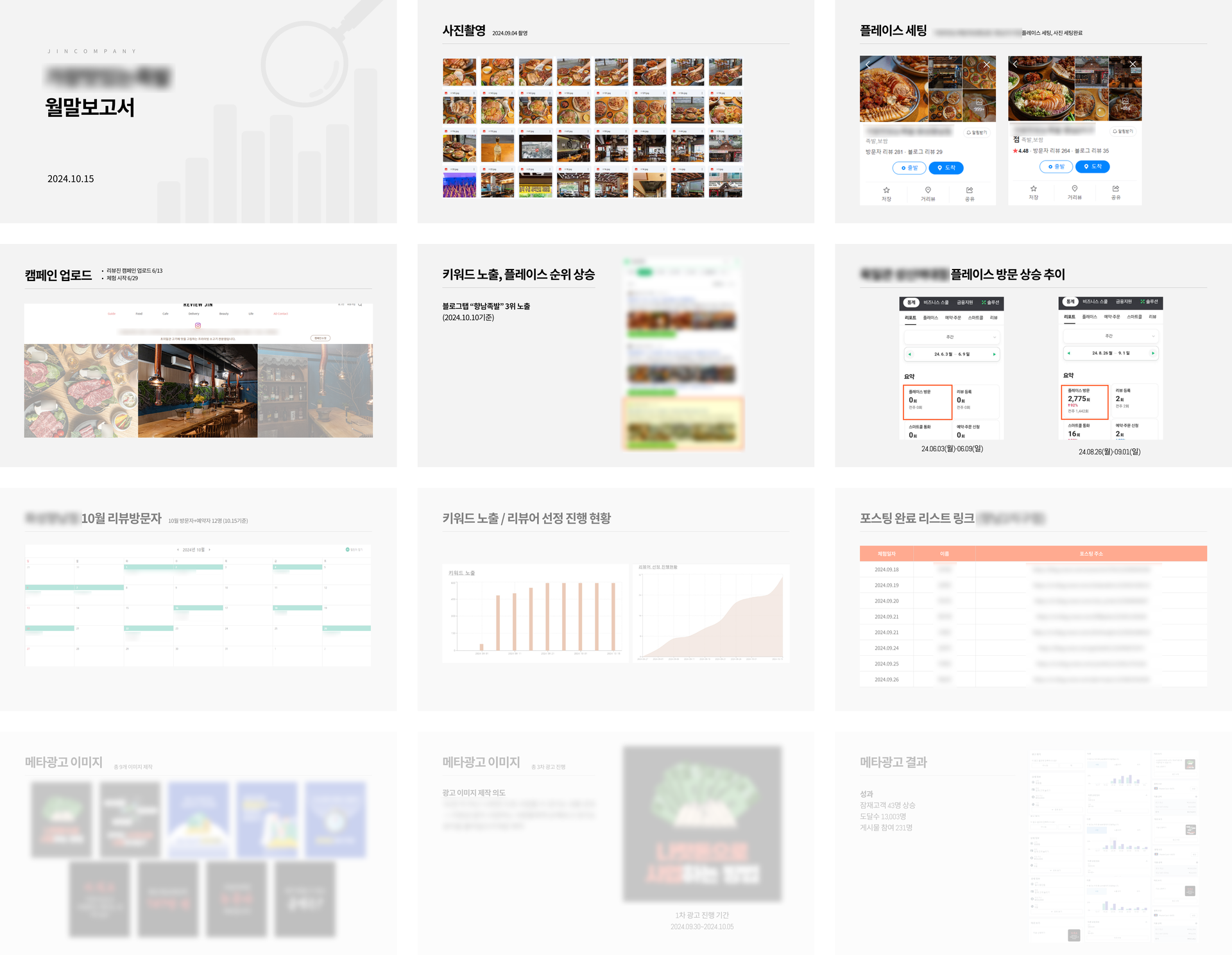1232x955 pixels.
Task: Select 금융지원 in left stats panel
Action: pyautogui.click(x=964, y=302)
